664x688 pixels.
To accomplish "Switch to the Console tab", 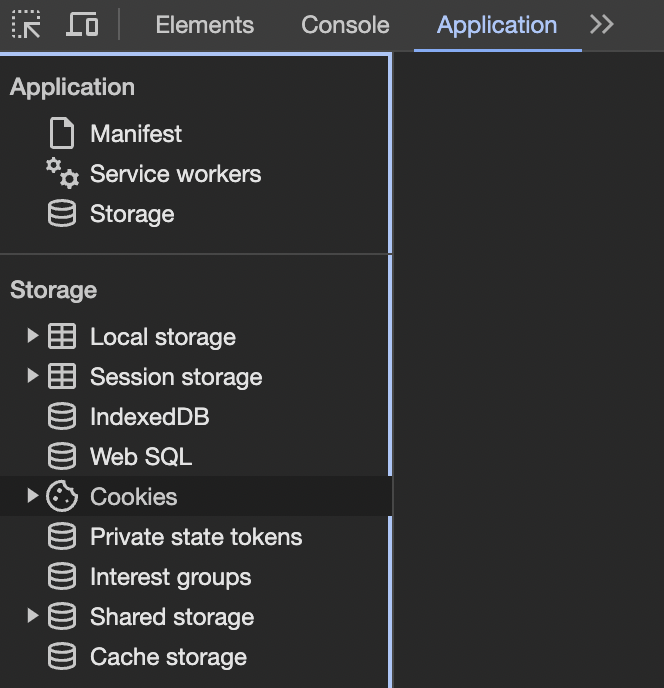I will click(x=345, y=25).
